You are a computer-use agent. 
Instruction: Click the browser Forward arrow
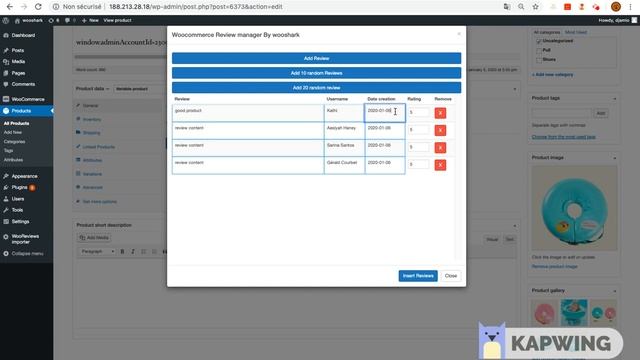pos(24,7)
